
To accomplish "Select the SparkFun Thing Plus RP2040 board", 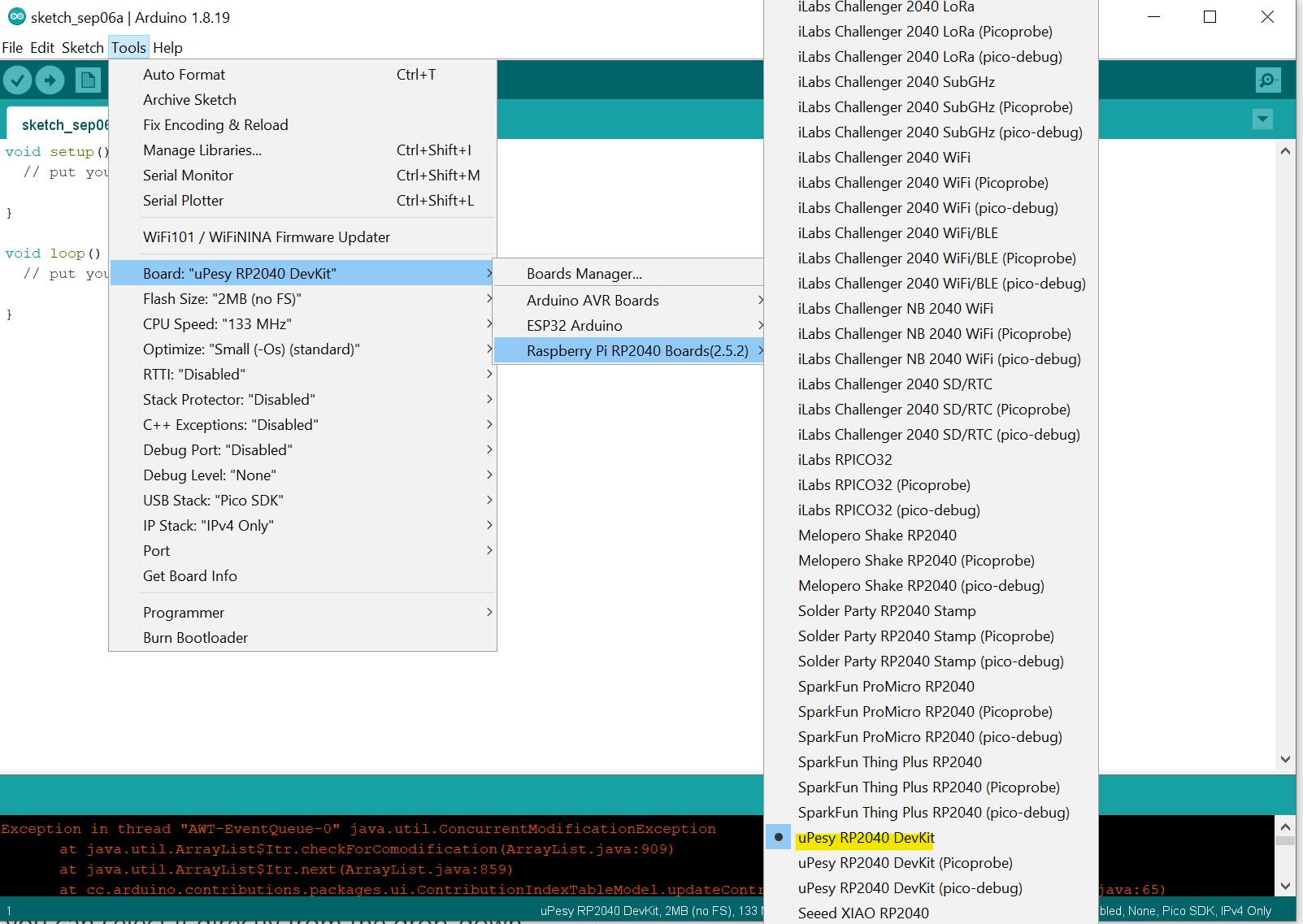I will pyautogui.click(x=889, y=761).
